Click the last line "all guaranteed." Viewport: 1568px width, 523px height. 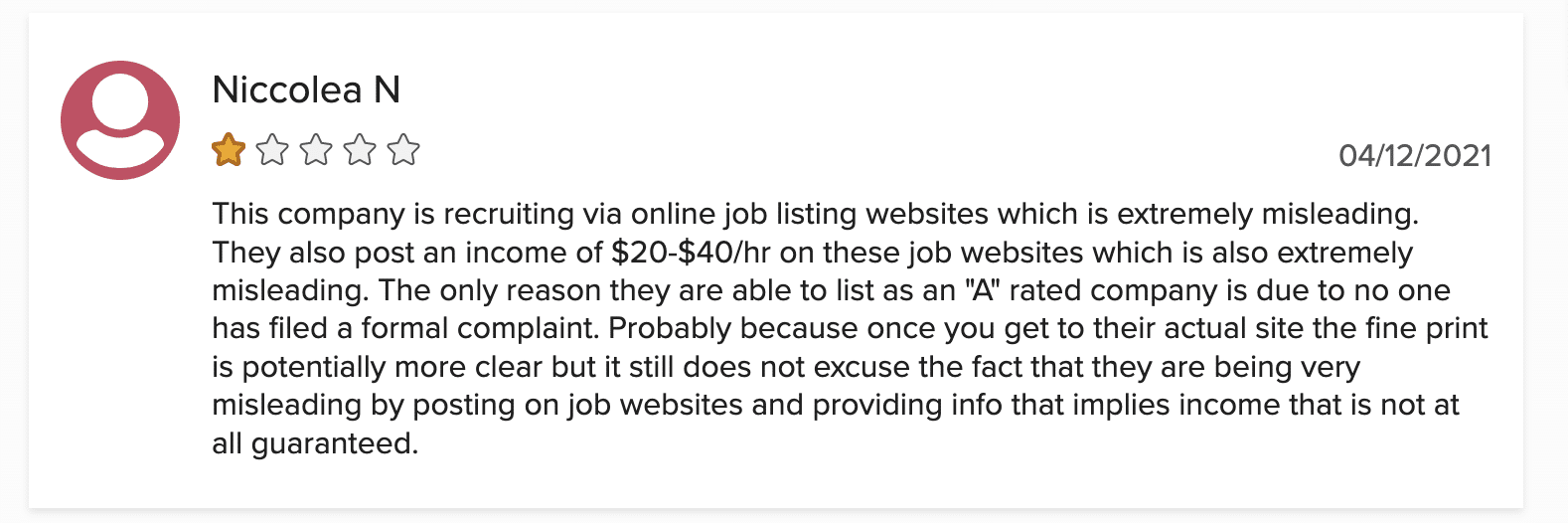tap(315, 443)
